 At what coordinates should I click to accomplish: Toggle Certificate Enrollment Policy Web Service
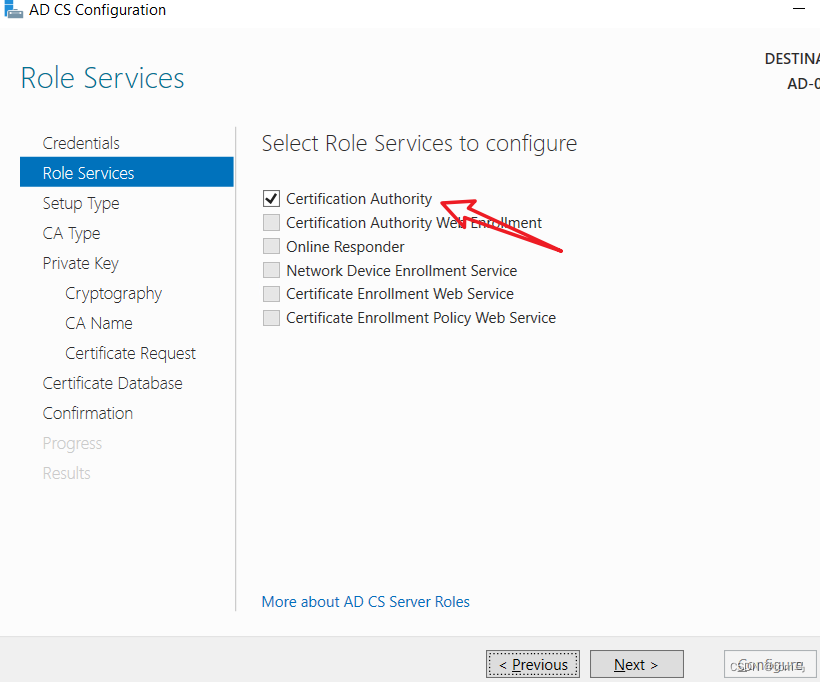(271, 317)
